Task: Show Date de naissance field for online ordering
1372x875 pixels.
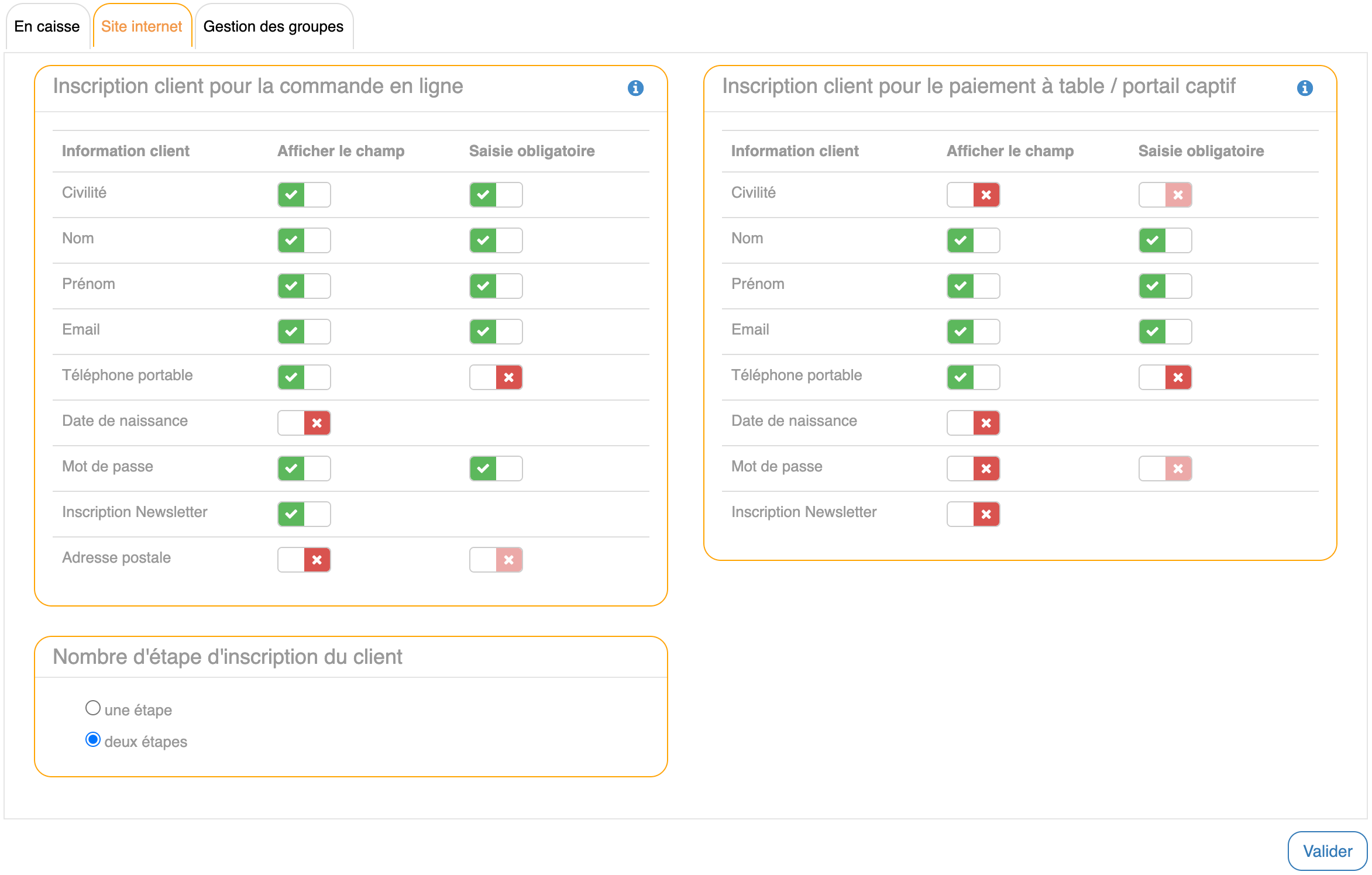Action: [304, 423]
